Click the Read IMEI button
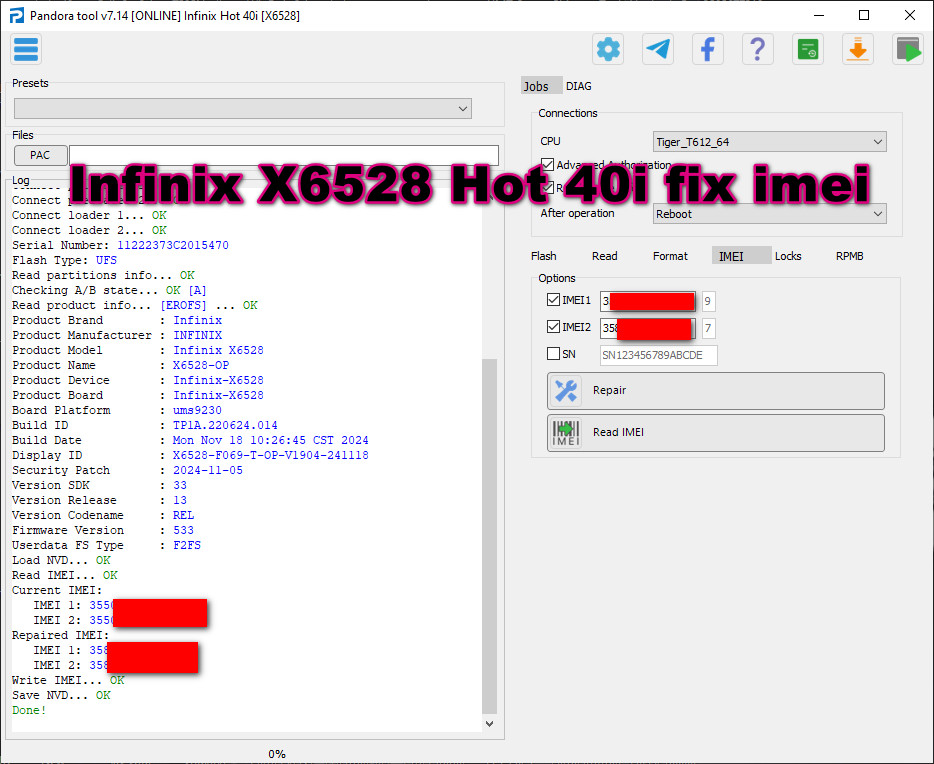Image resolution: width=934 pixels, height=764 pixels. (x=716, y=433)
